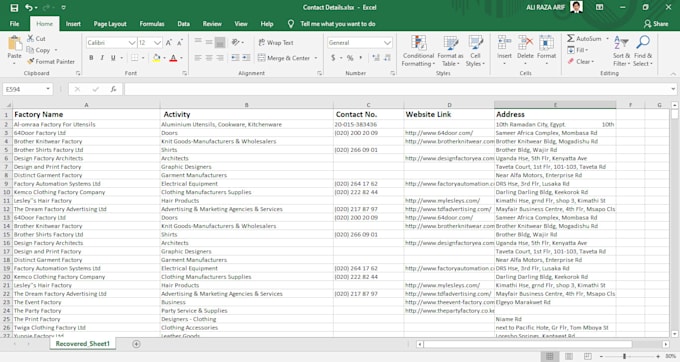Apply the yellow Fill Color bucket

pos(156,58)
